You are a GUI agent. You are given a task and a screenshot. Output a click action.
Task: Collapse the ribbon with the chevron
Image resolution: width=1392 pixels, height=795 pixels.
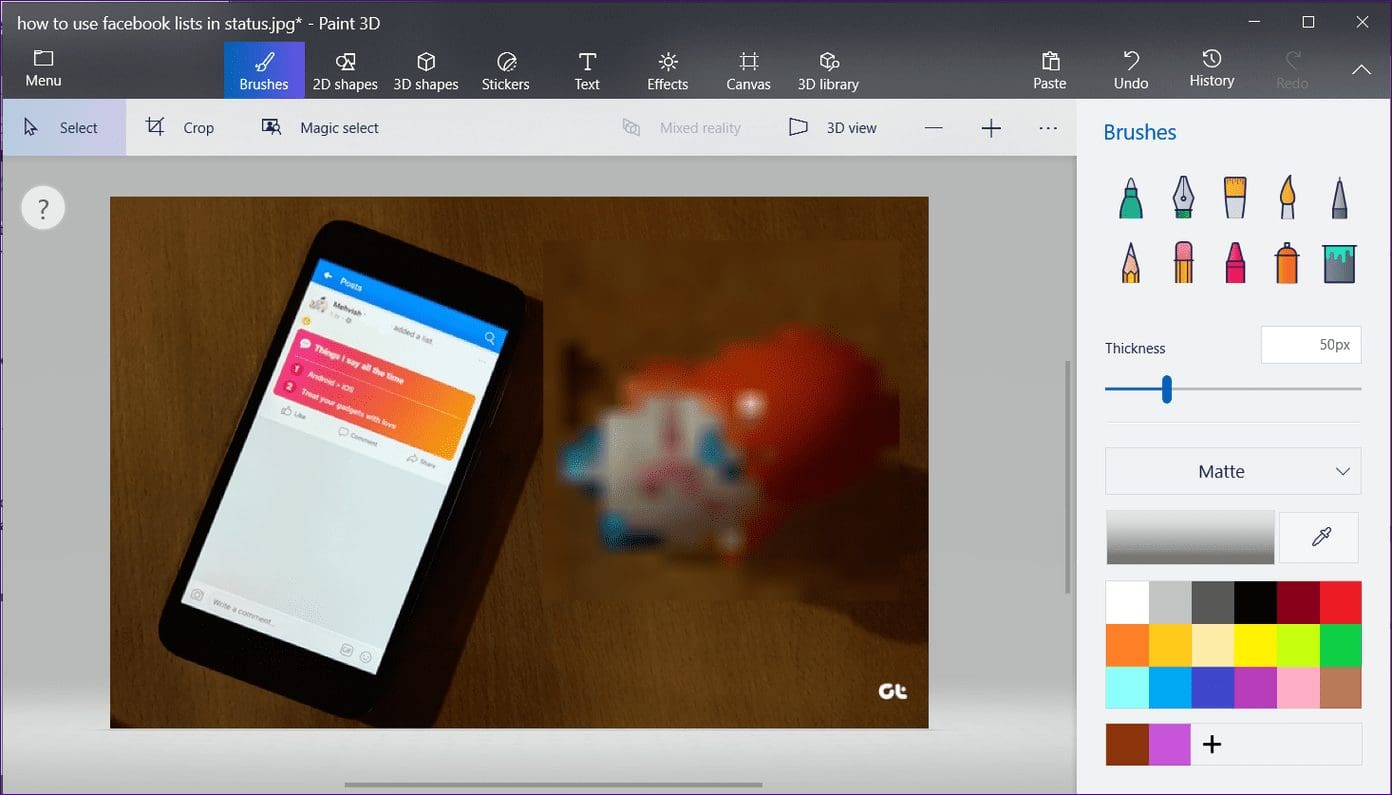1361,70
